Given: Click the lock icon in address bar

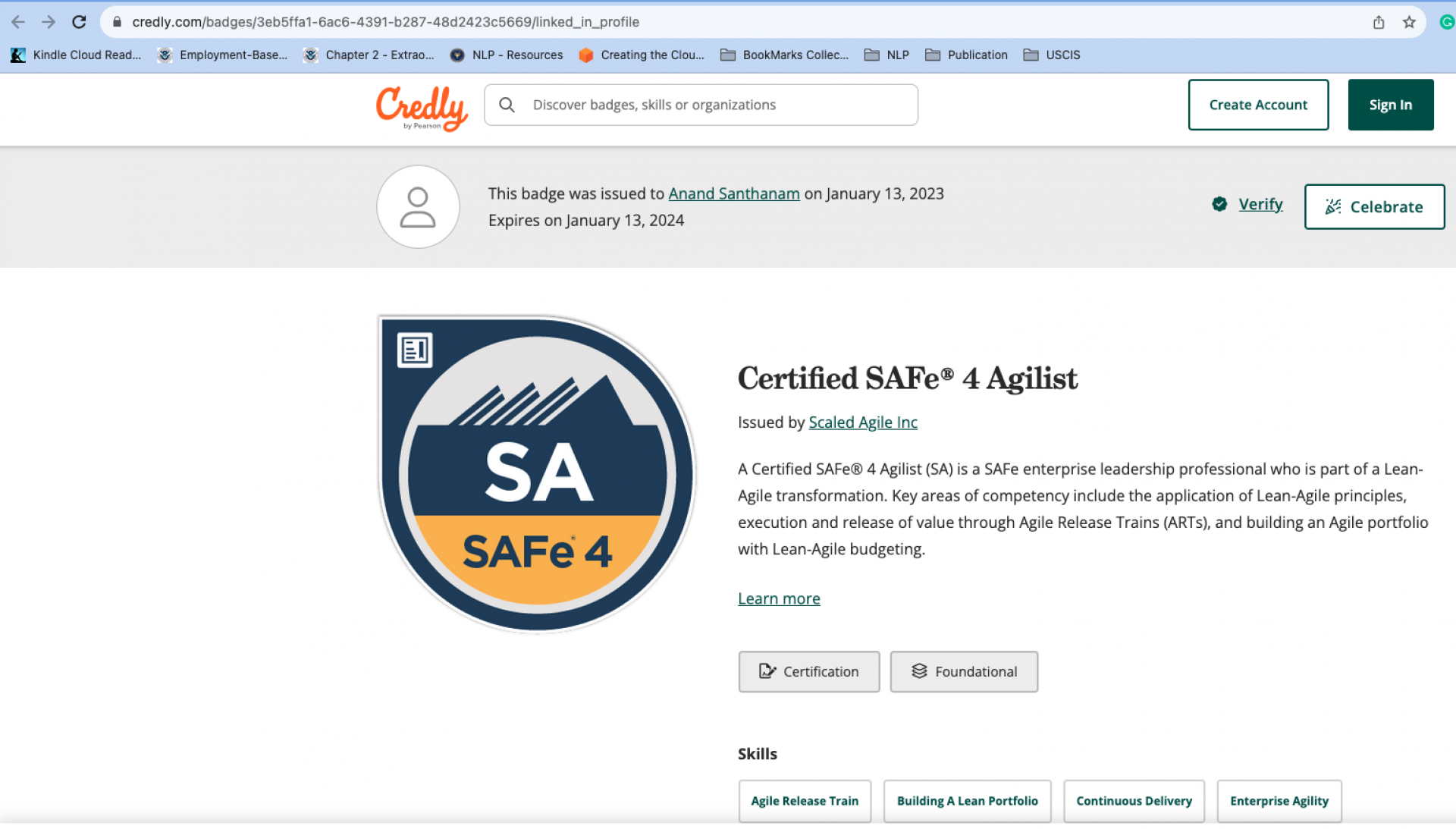Looking at the screenshot, I should [117, 22].
